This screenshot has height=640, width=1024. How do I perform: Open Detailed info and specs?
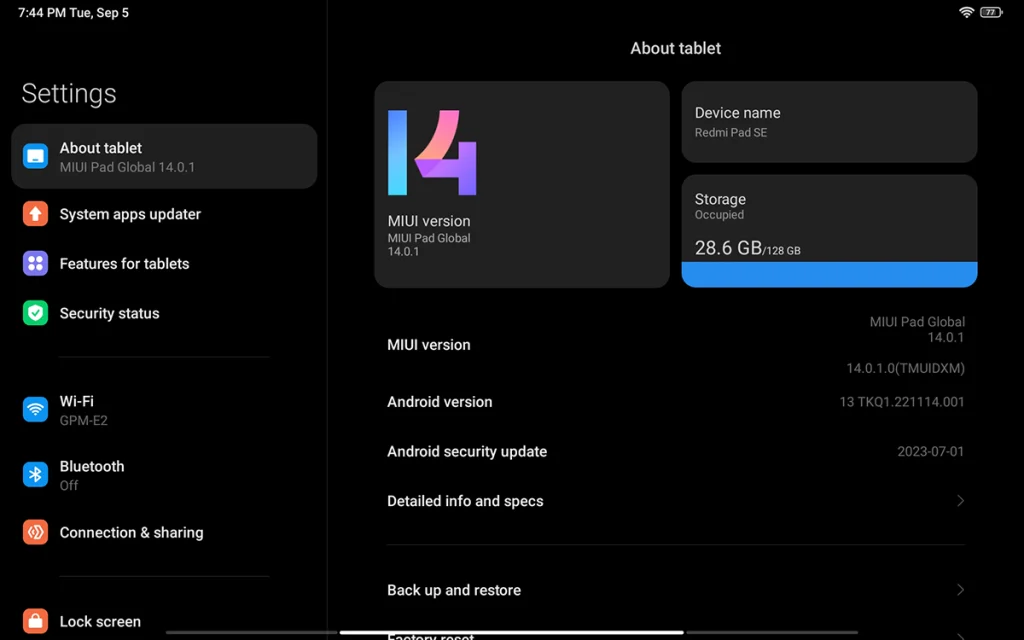[676, 501]
